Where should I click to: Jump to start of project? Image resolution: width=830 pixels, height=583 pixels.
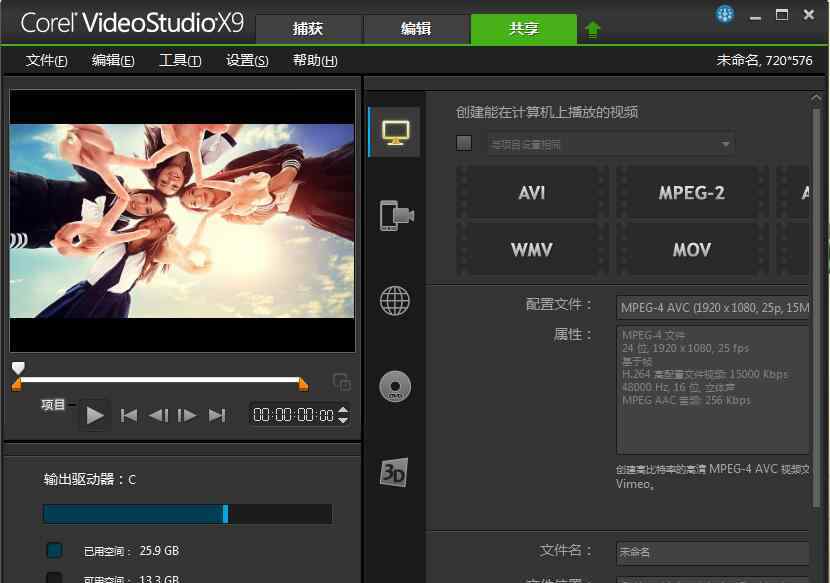(129, 416)
